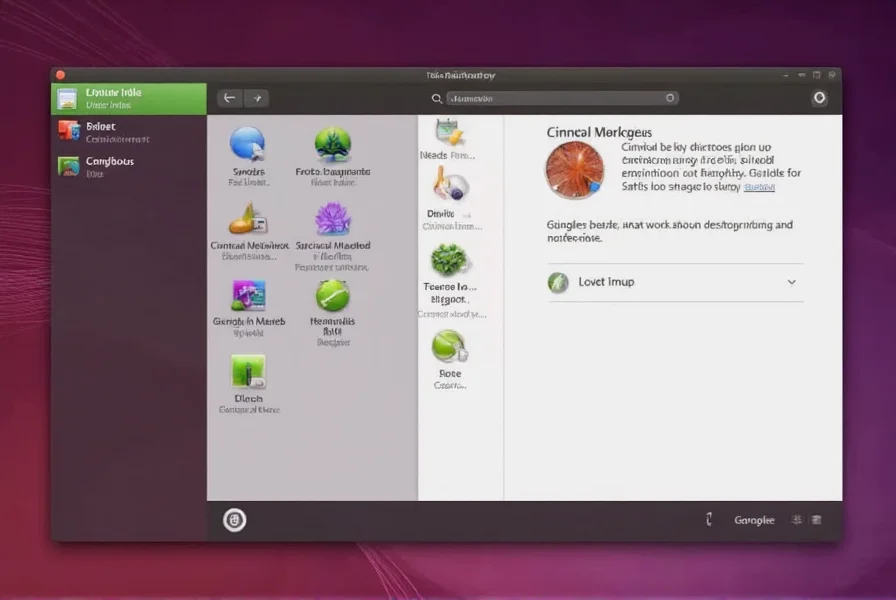Launch the green Dlech app icon
Image resolution: width=896 pixels, height=600 pixels.
click(248, 371)
